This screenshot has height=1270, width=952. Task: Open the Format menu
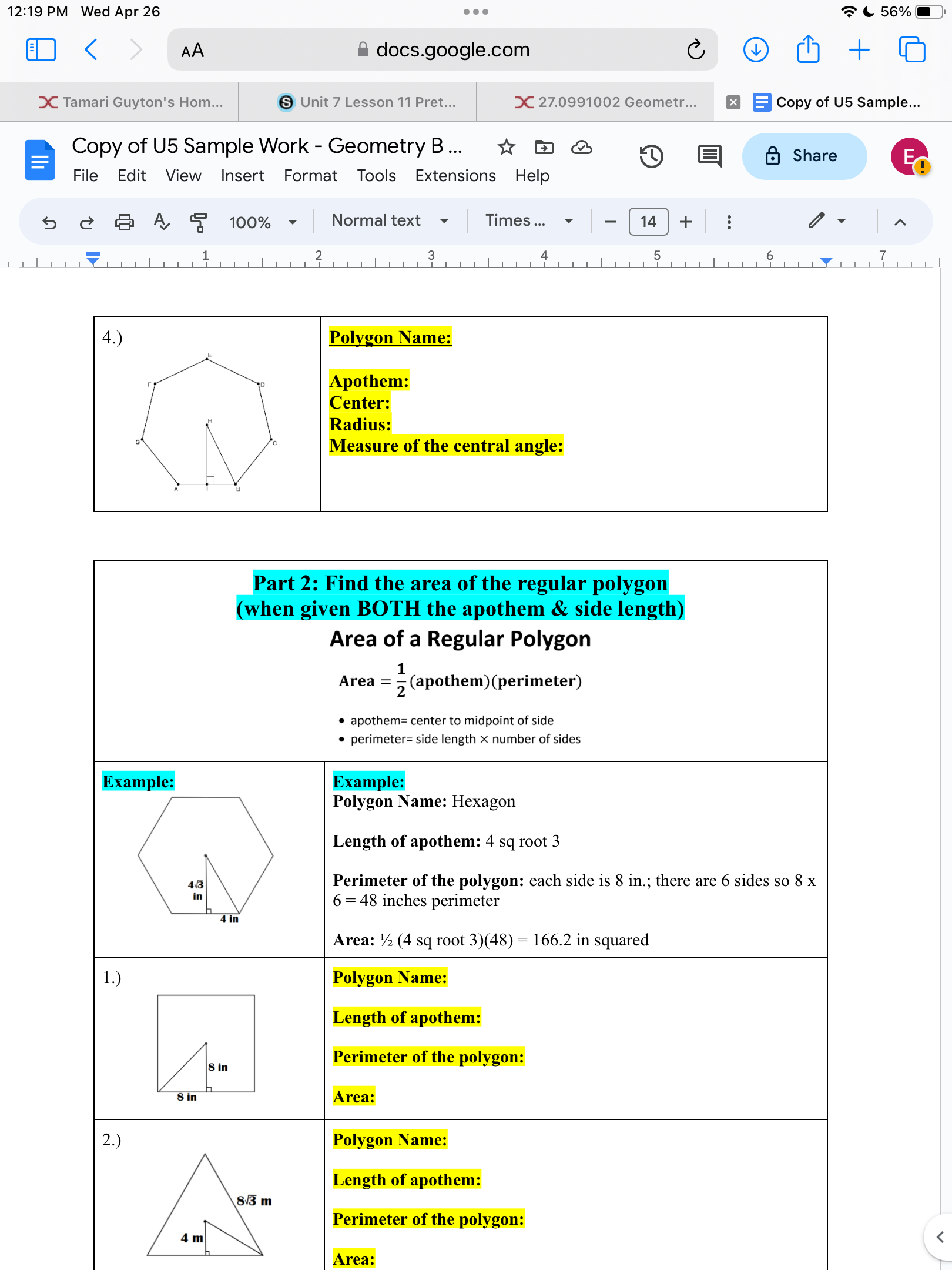310,175
